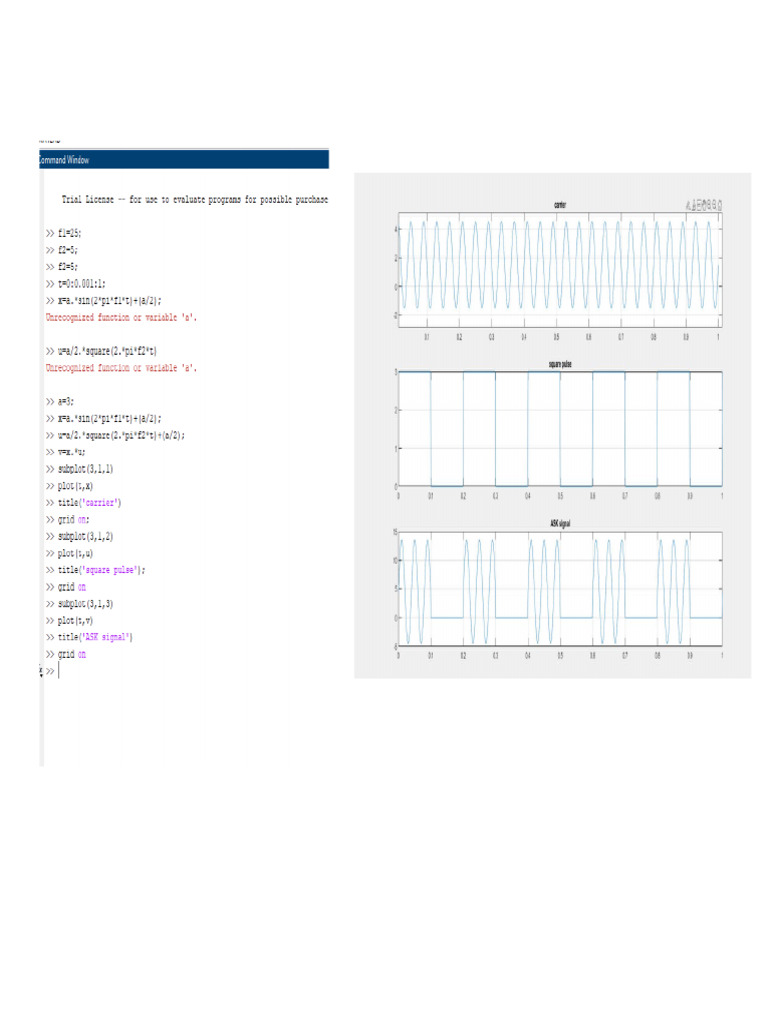Click the command 'subplot(3,1,3)'
768x1024 pixels.
tap(86, 603)
